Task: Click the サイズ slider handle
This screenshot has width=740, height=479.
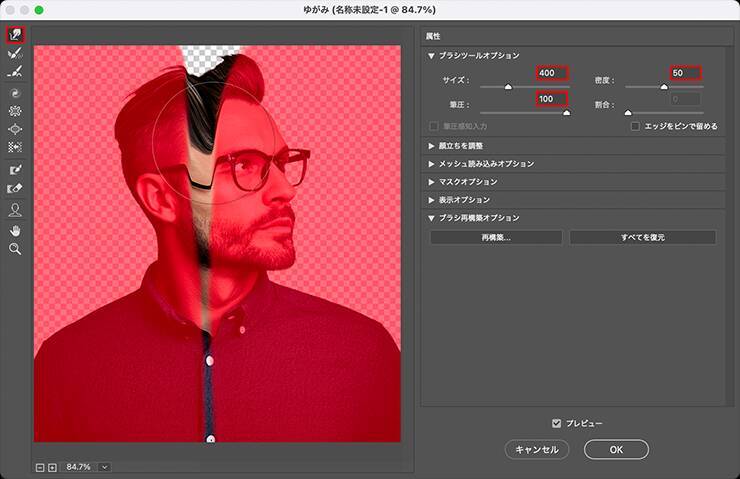Action: click(x=507, y=88)
